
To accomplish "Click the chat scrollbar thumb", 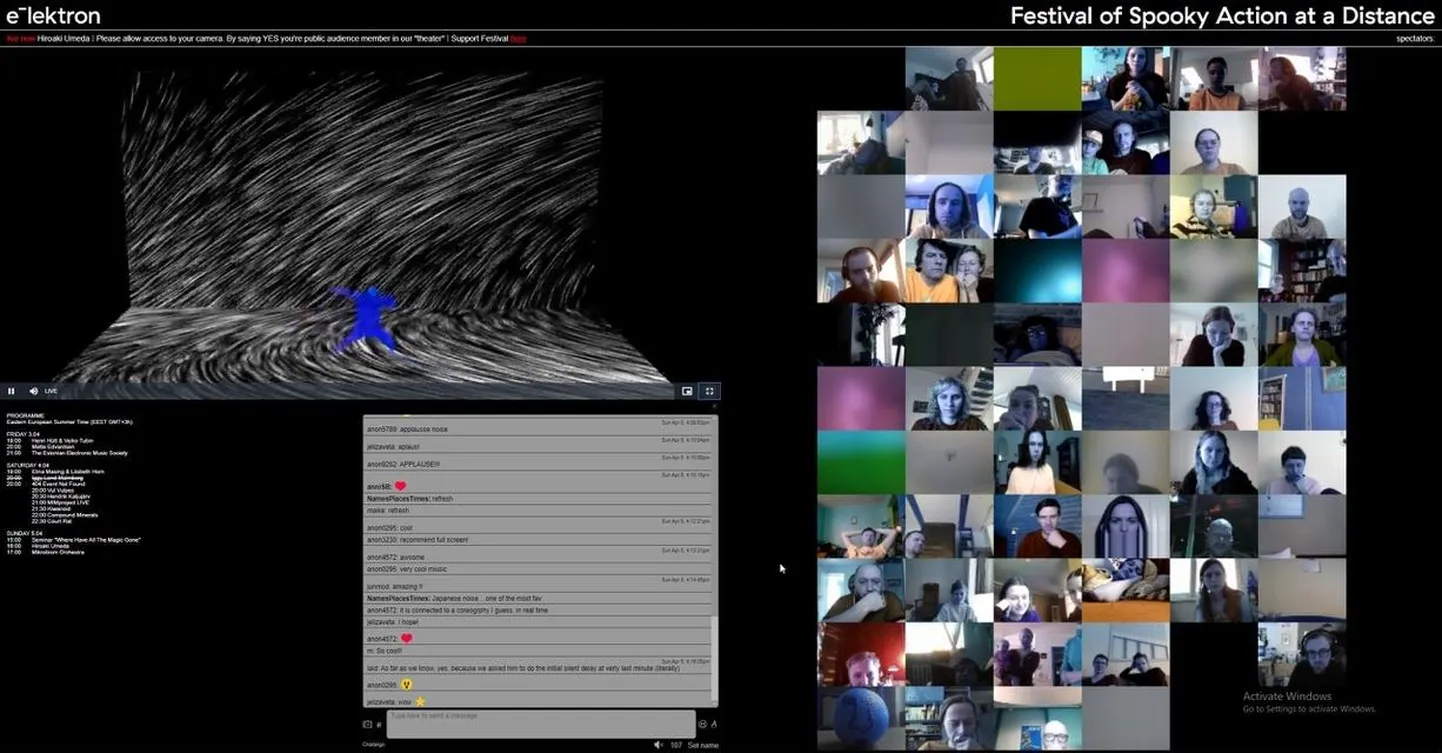I will (714, 658).
